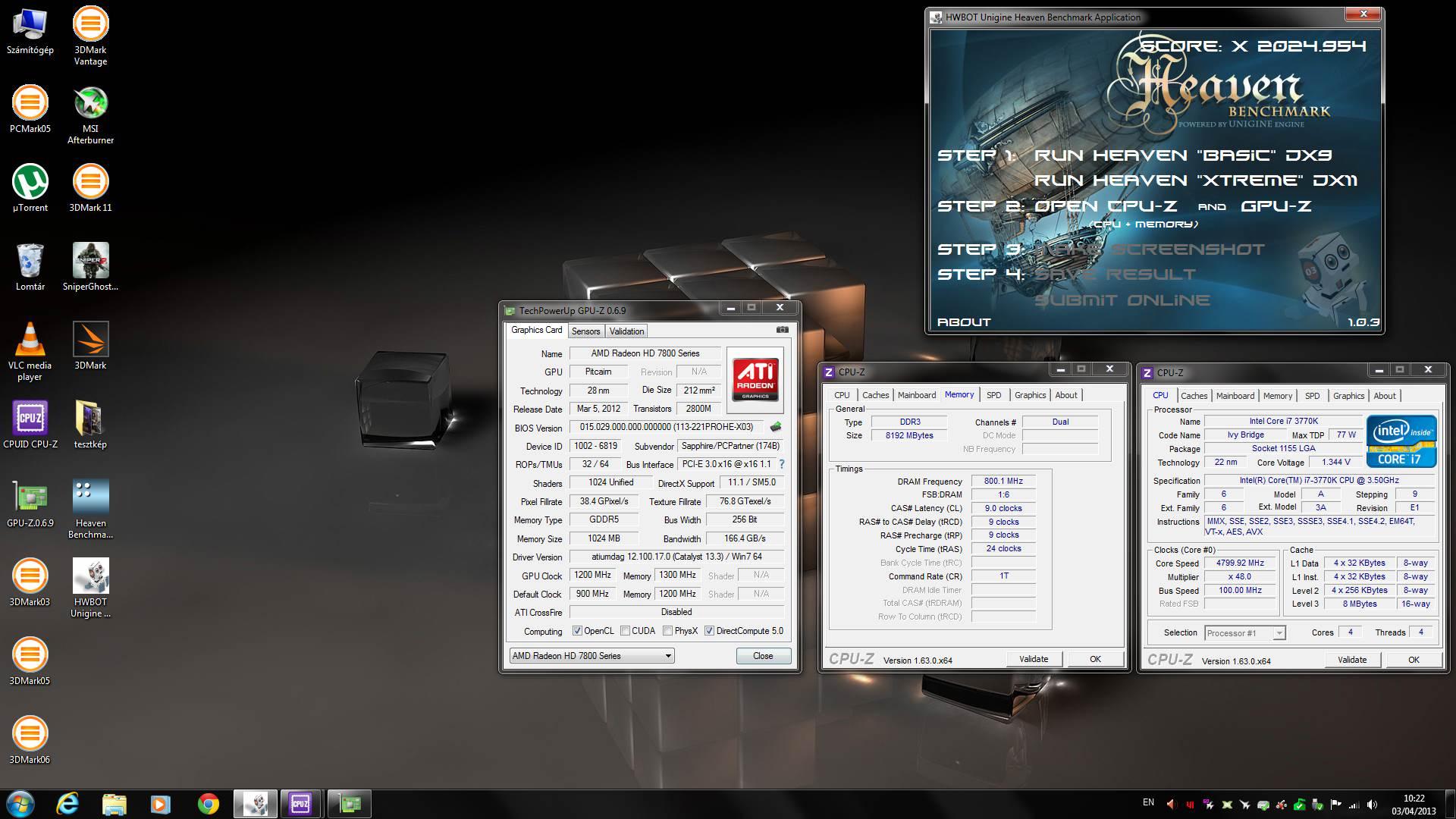Toggle the PhysX checkbox in GPU-Z
Viewport: 1456px width, 819px height.
[x=667, y=631]
